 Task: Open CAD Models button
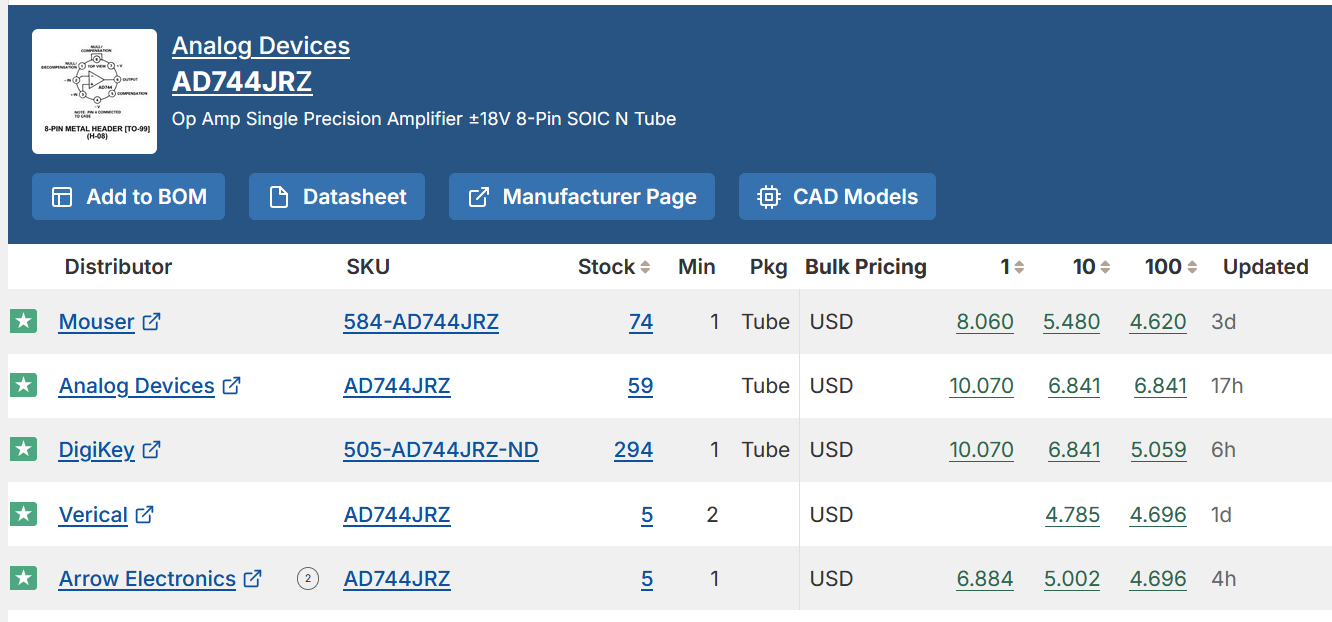837,197
